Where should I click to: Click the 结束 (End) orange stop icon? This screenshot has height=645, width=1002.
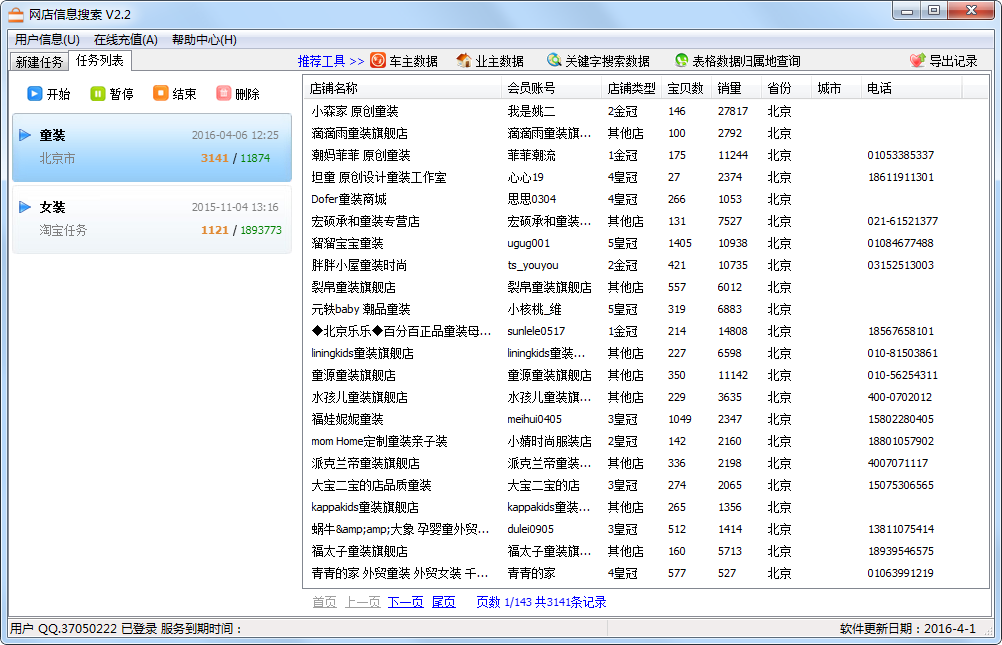point(160,94)
